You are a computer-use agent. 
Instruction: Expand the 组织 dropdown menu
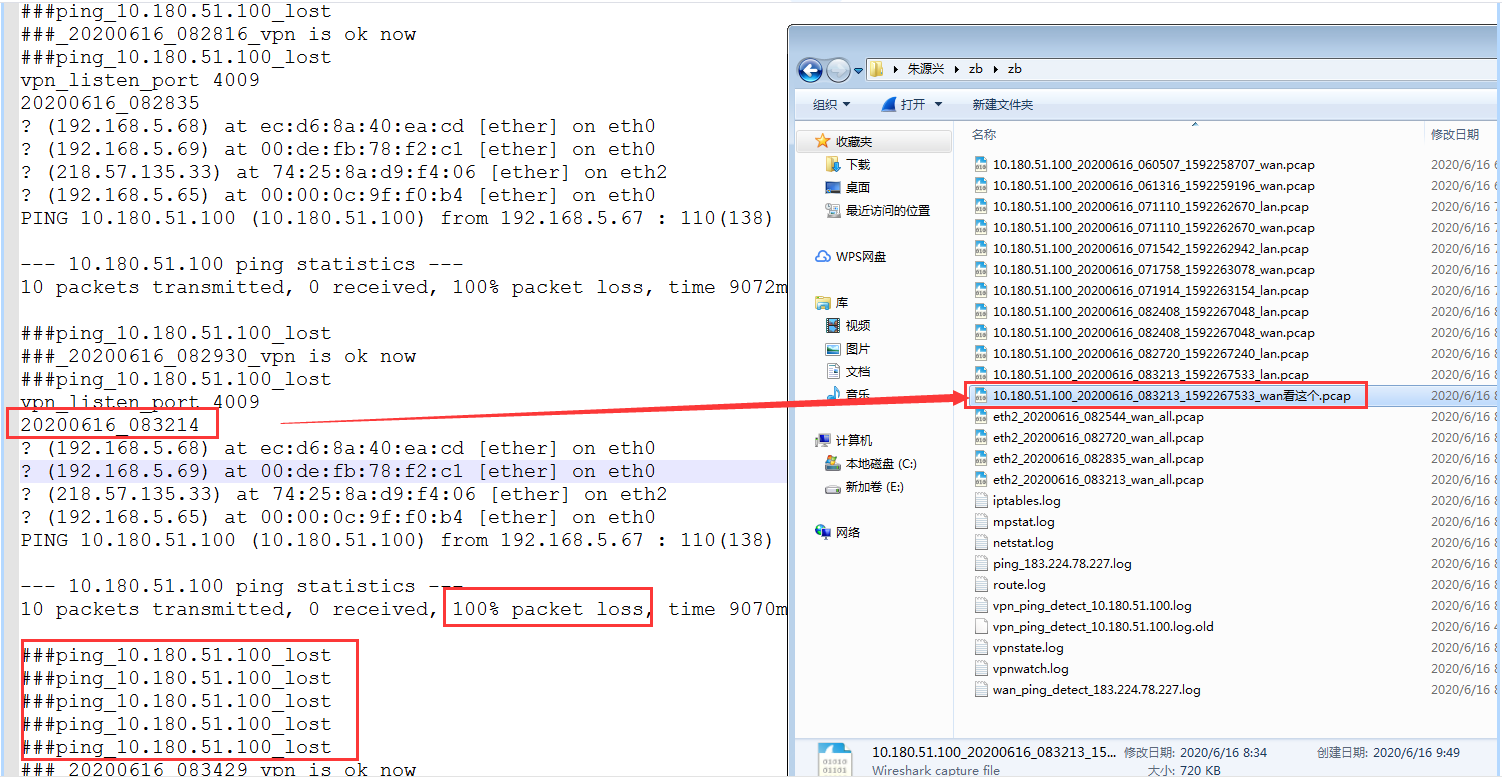[831, 105]
